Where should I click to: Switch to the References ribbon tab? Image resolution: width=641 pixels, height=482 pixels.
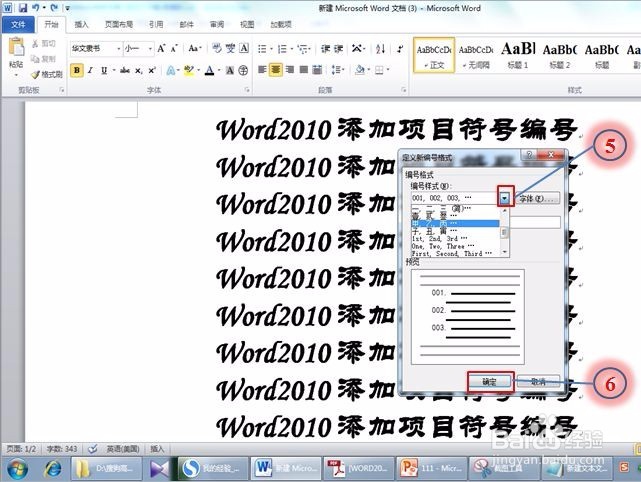point(156,25)
